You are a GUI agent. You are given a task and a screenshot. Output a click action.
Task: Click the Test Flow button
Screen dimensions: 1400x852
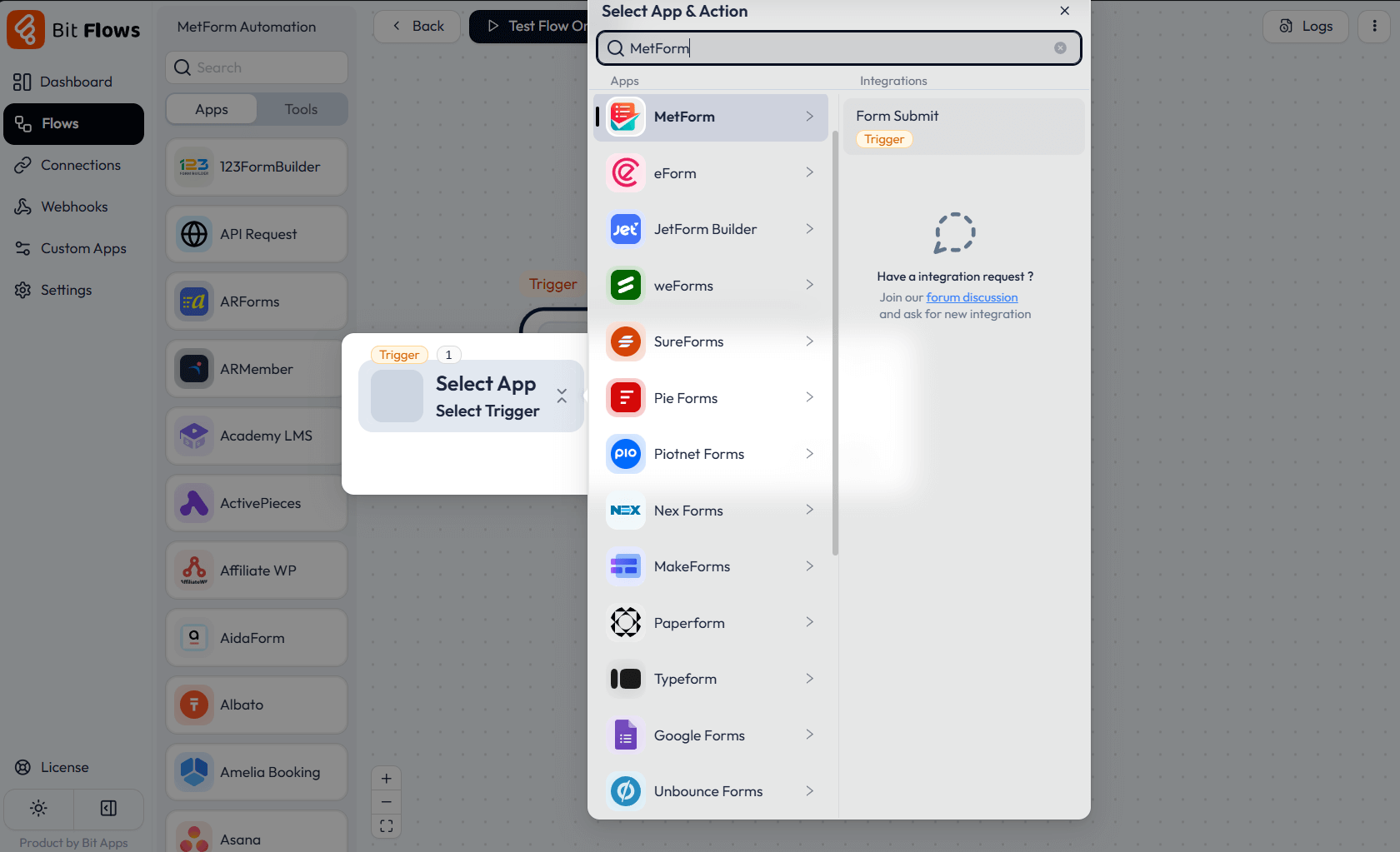coord(530,26)
